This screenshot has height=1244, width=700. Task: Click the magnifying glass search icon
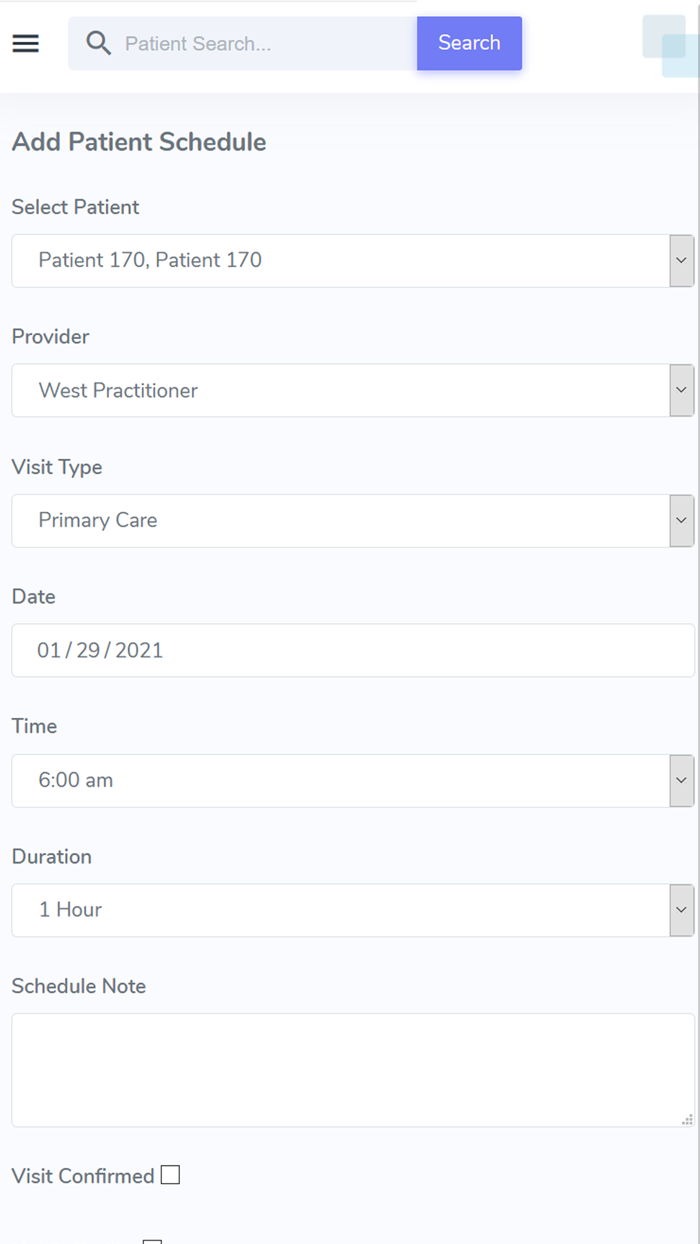point(97,43)
